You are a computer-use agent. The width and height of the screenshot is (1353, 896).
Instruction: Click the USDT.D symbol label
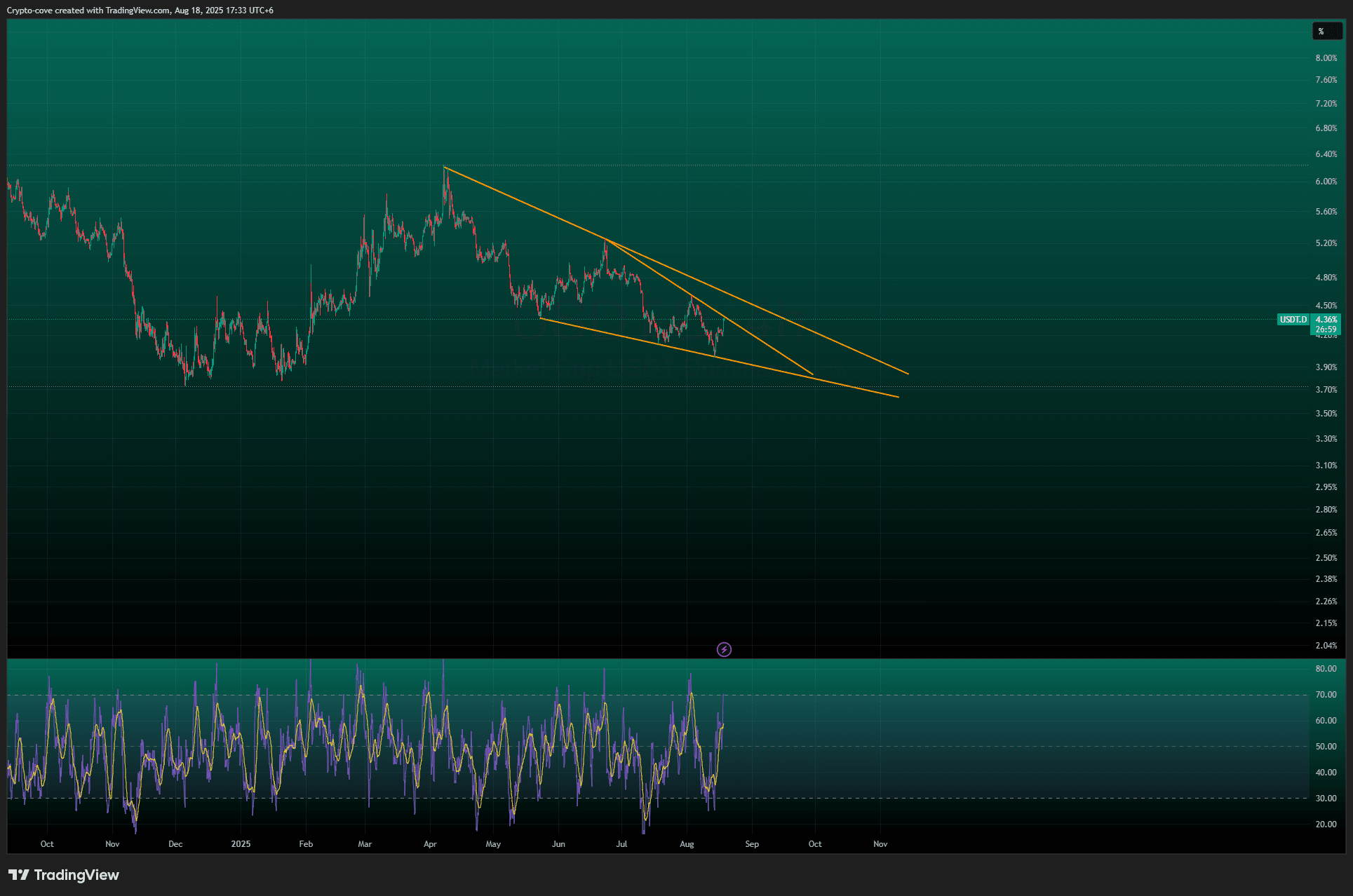click(x=1293, y=320)
